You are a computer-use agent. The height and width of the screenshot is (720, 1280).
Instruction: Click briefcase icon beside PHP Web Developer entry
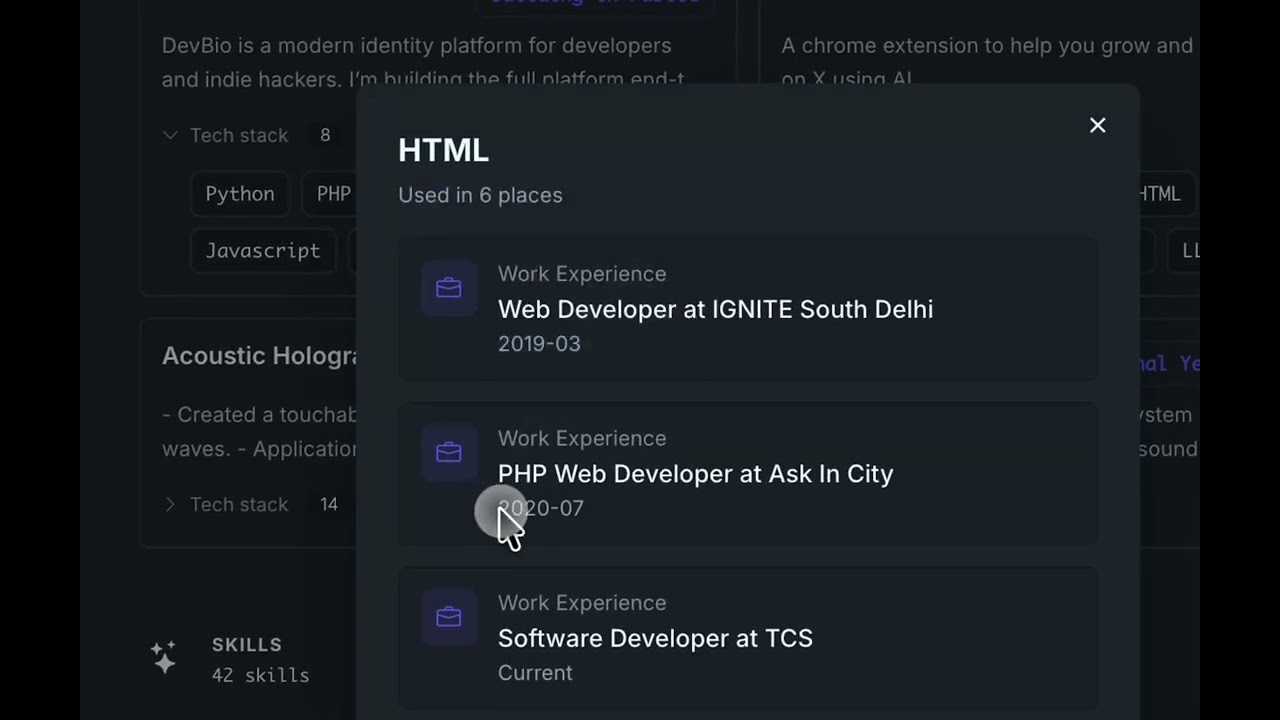pyautogui.click(x=449, y=453)
